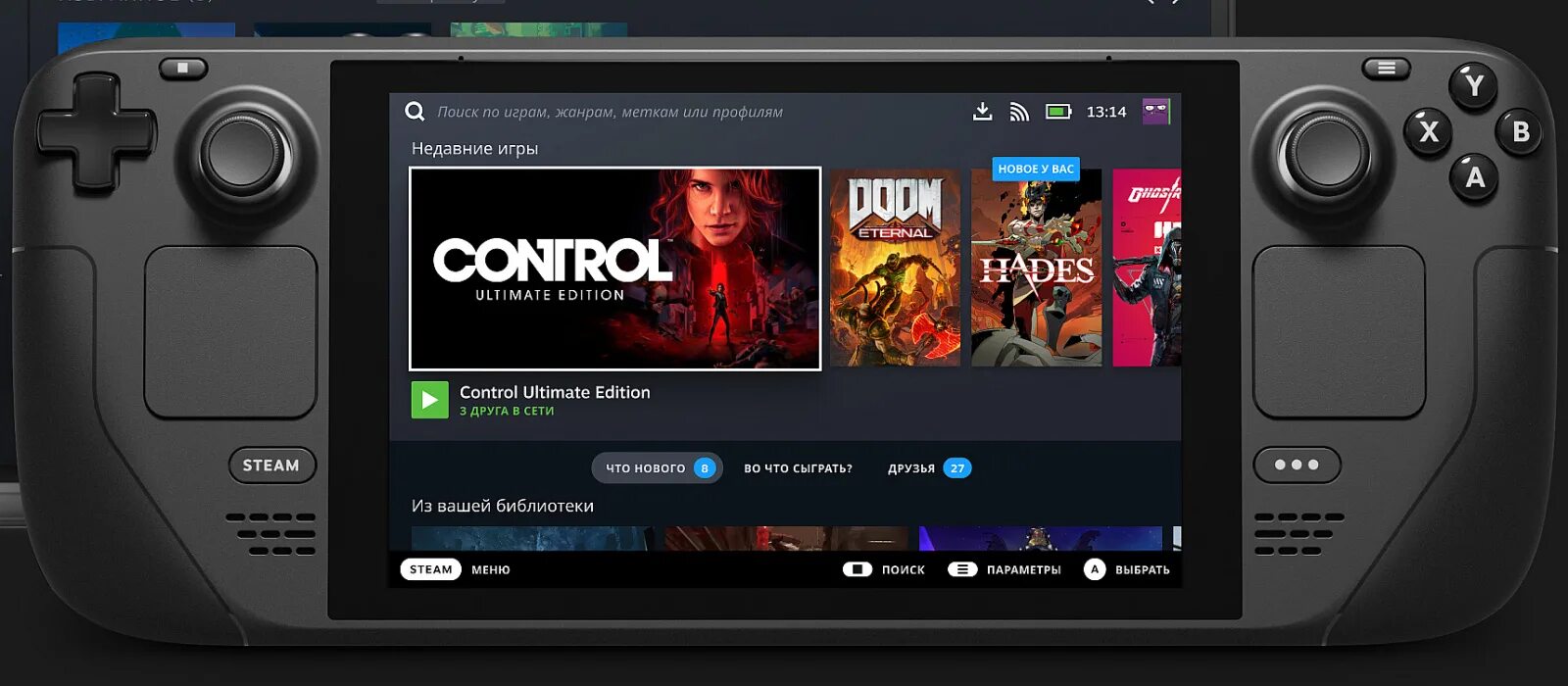Click the wireless network signal icon

pos(1019,112)
